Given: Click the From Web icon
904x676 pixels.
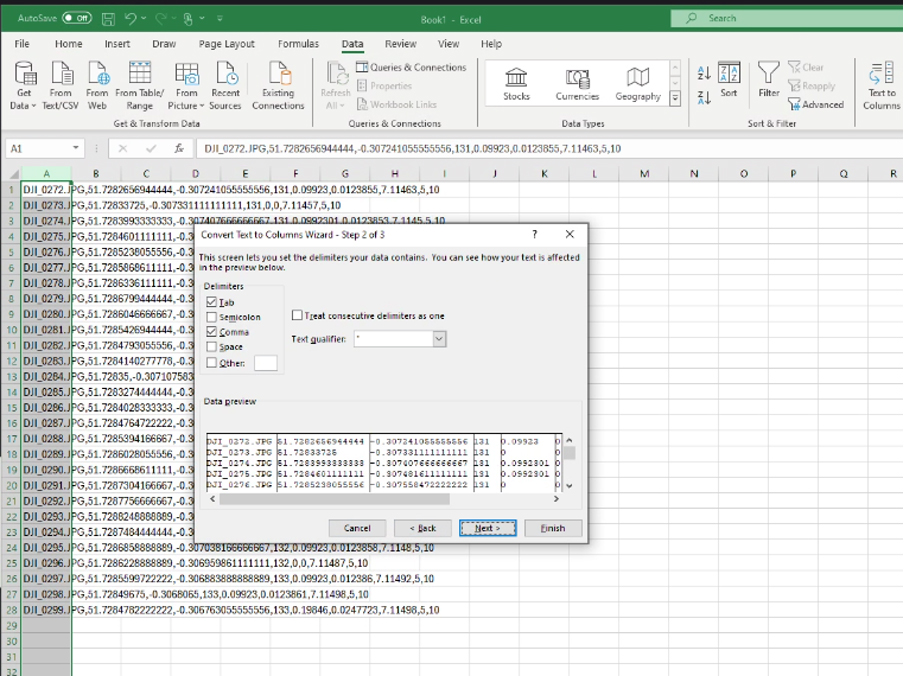Looking at the screenshot, I should (x=97, y=85).
